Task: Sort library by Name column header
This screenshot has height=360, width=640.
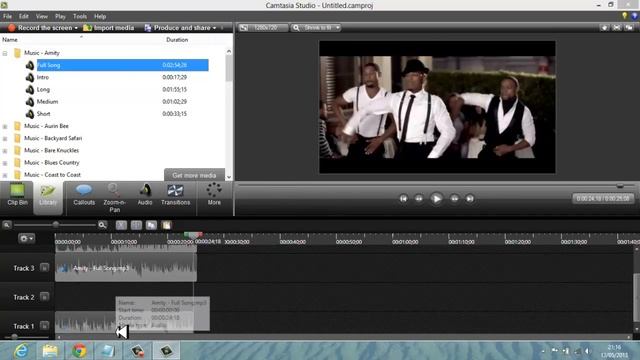Action: tap(10, 40)
